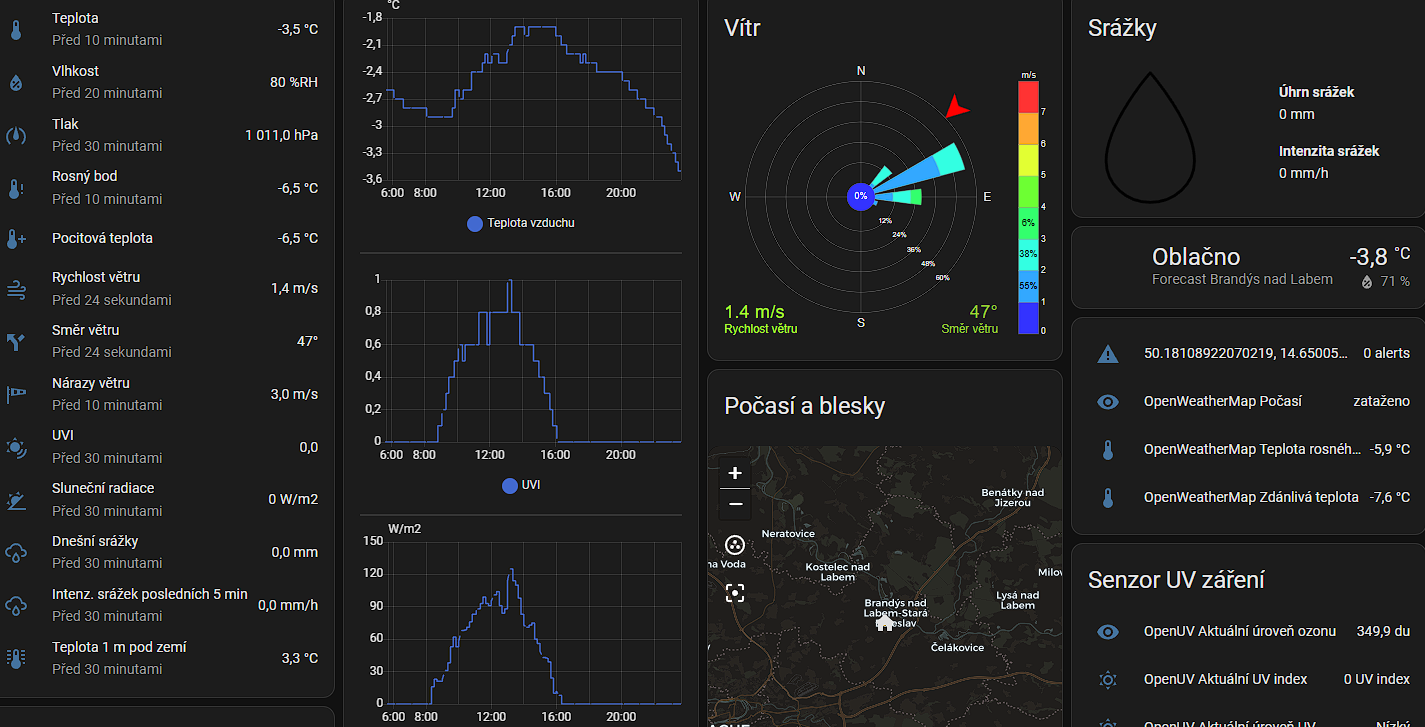This screenshot has height=727, width=1425.
Task: Click the Teplota thermometer icon
Action: (x=16, y=29)
